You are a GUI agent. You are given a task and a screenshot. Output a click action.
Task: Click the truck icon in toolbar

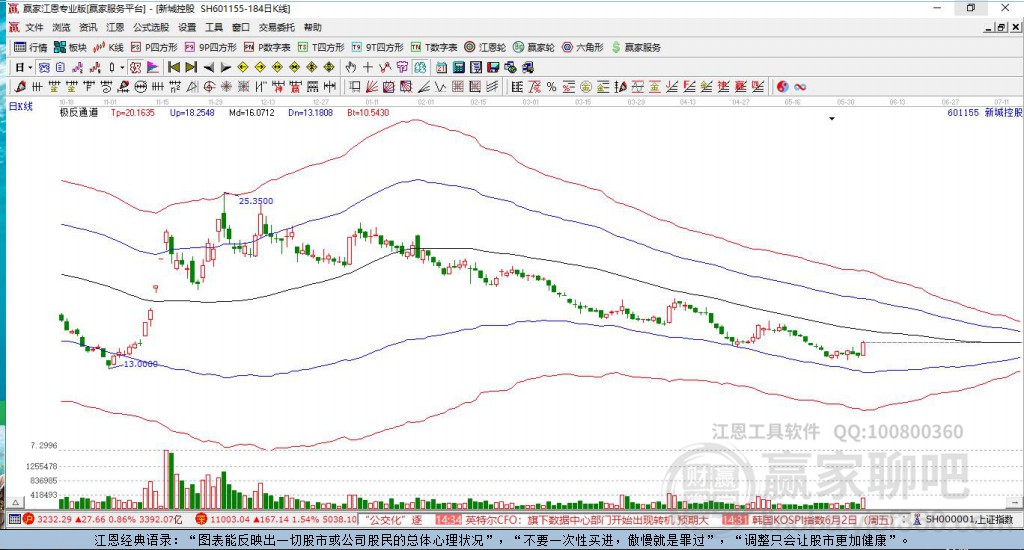(x=528, y=67)
